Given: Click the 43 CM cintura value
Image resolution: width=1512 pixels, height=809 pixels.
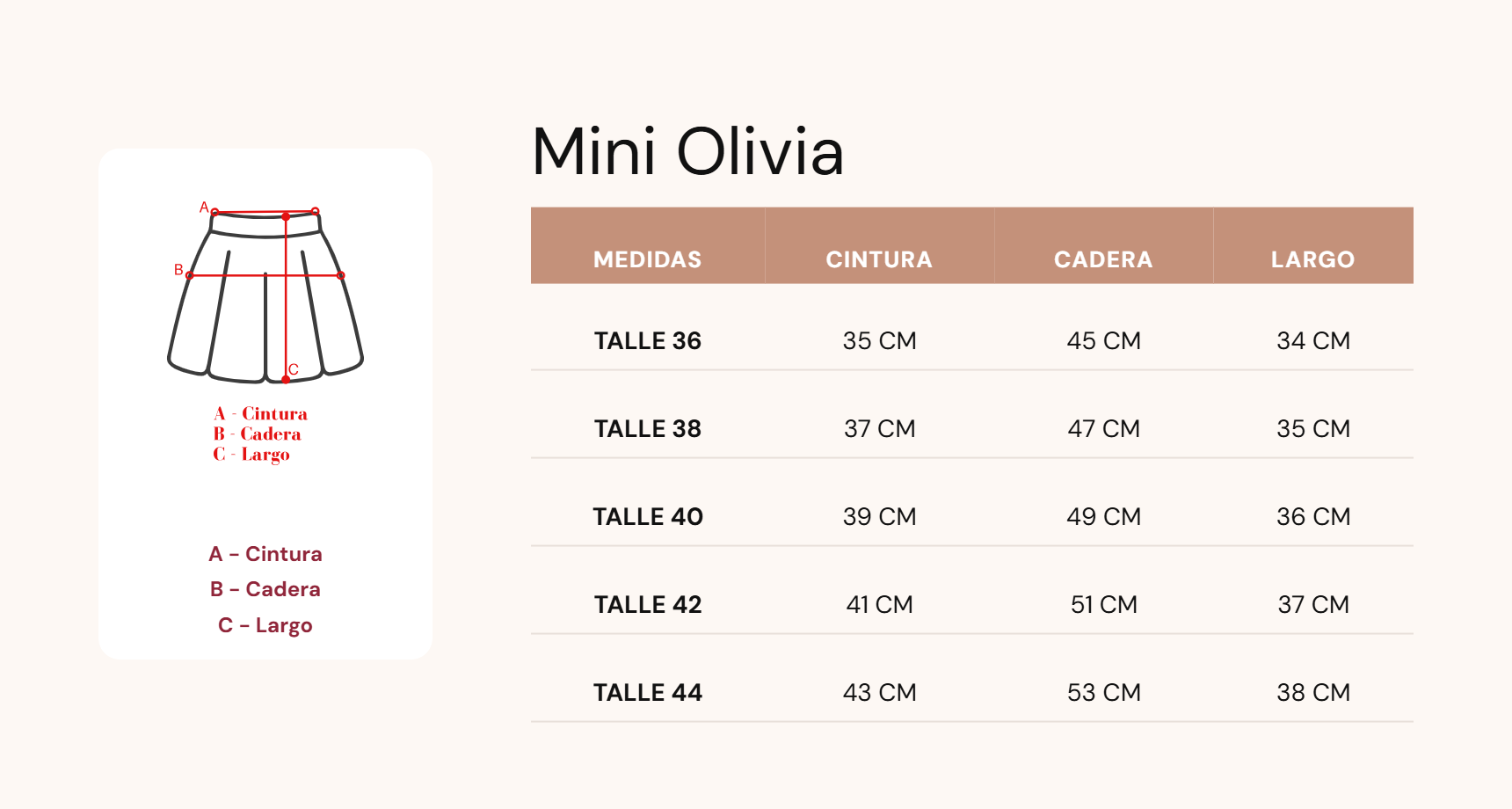Looking at the screenshot, I should (x=879, y=692).
